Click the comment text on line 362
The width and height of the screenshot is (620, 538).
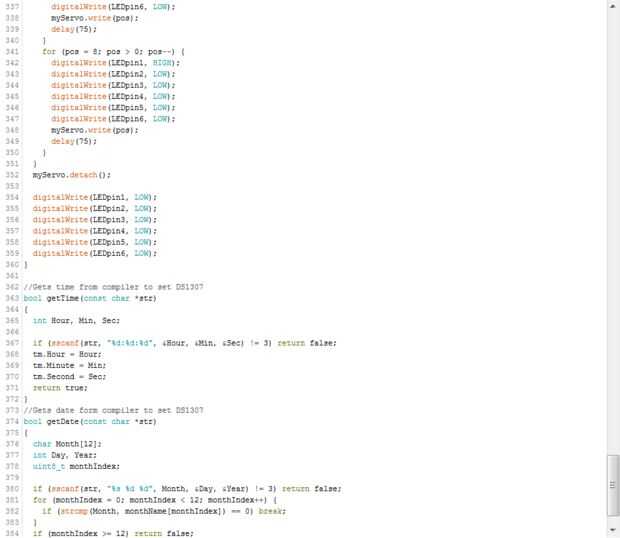[x=113, y=287]
